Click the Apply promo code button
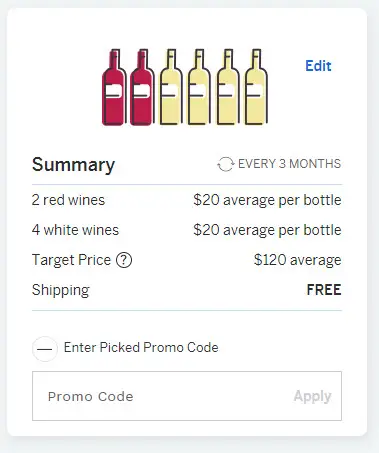Screen dimensions: 379x453 click(x=312, y=396)
